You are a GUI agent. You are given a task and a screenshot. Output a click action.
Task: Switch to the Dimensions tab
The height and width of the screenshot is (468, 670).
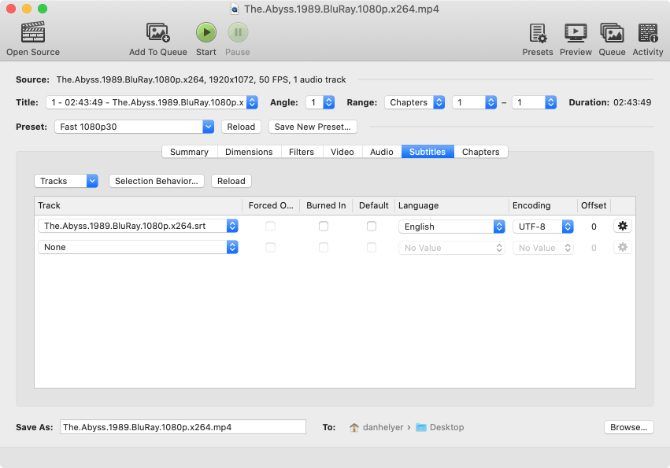(x=249, y=152)
